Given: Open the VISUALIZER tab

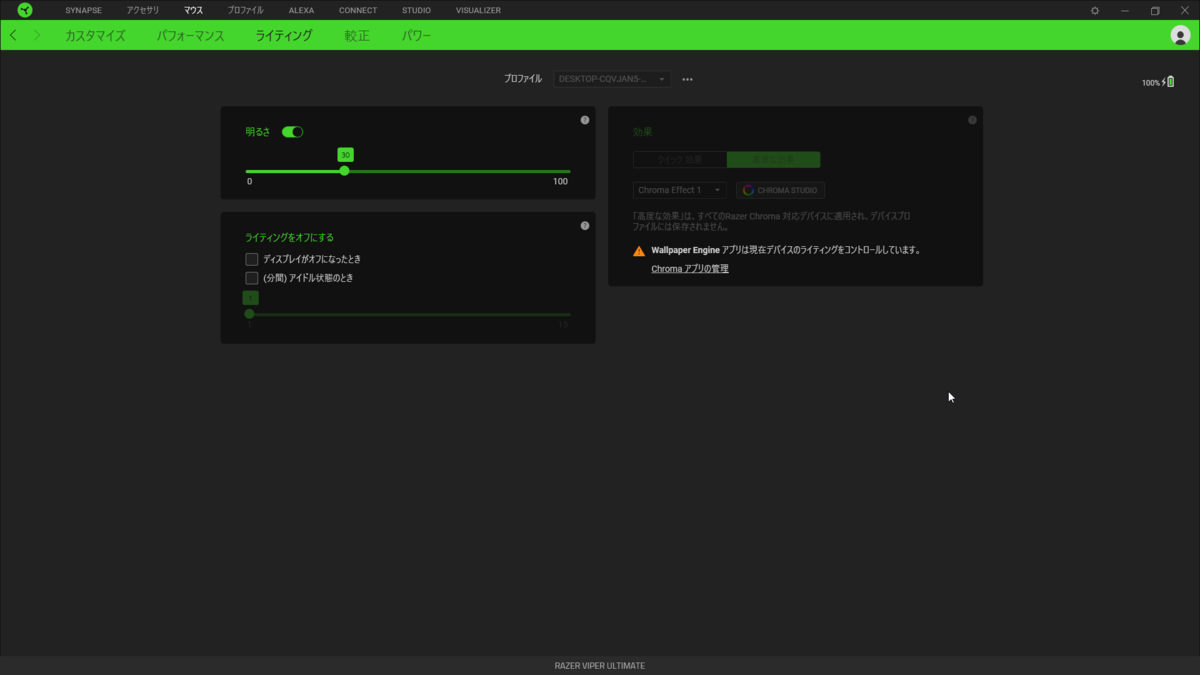Looking at the screenshot, I should (478, 10).
